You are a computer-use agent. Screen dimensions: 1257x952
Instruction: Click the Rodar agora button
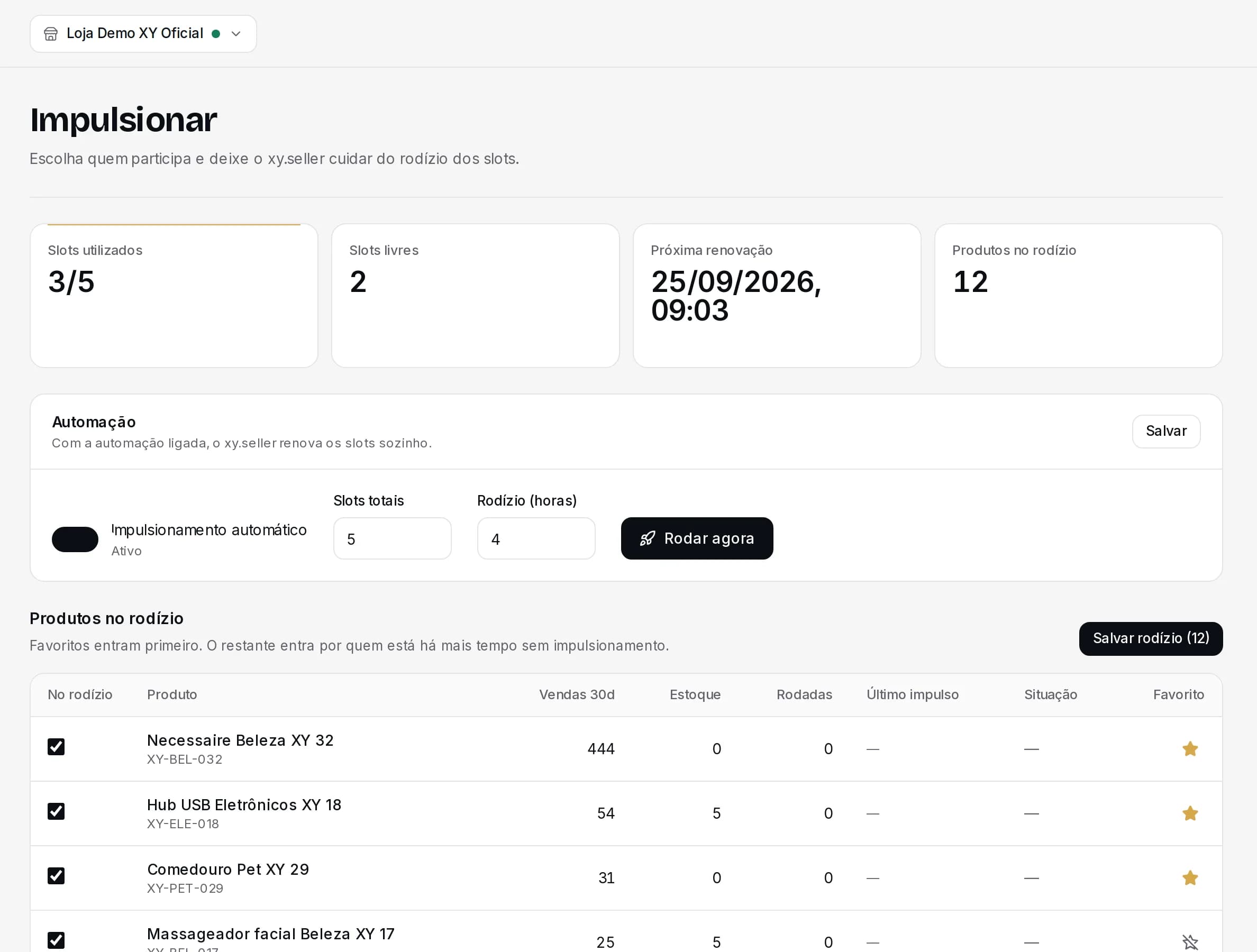pyautogui.click(x=697, y=538)
